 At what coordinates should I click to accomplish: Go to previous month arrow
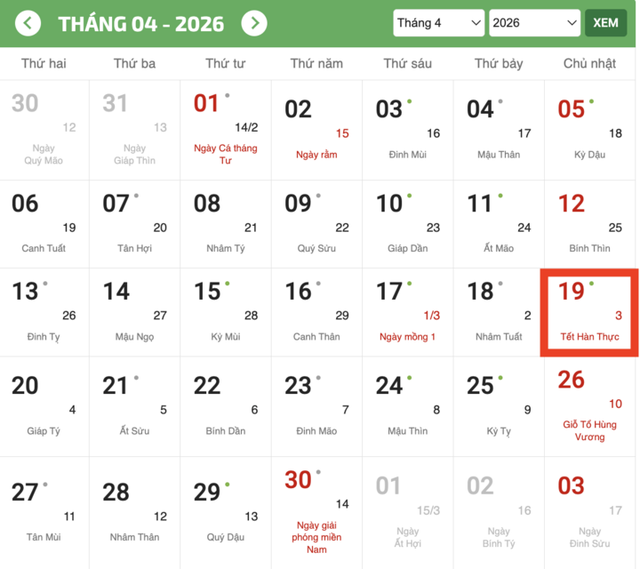[x=29, y=23]
